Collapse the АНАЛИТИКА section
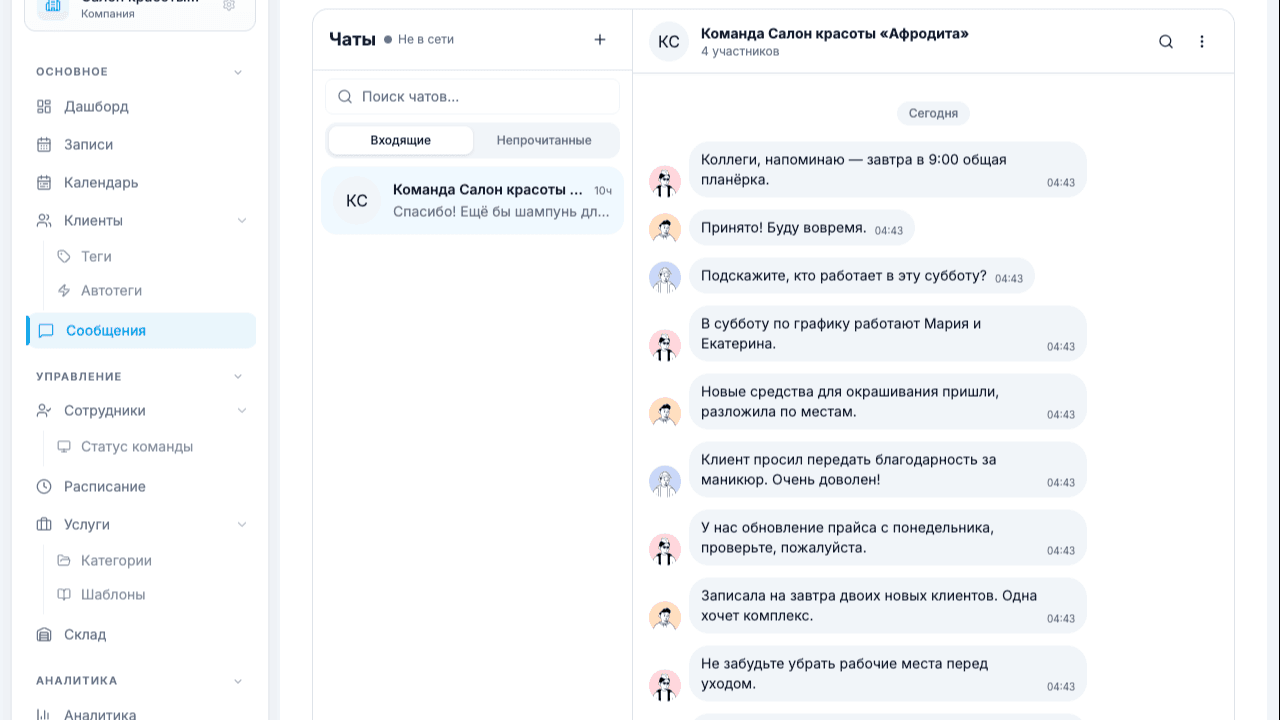 (x=237, y=680)
